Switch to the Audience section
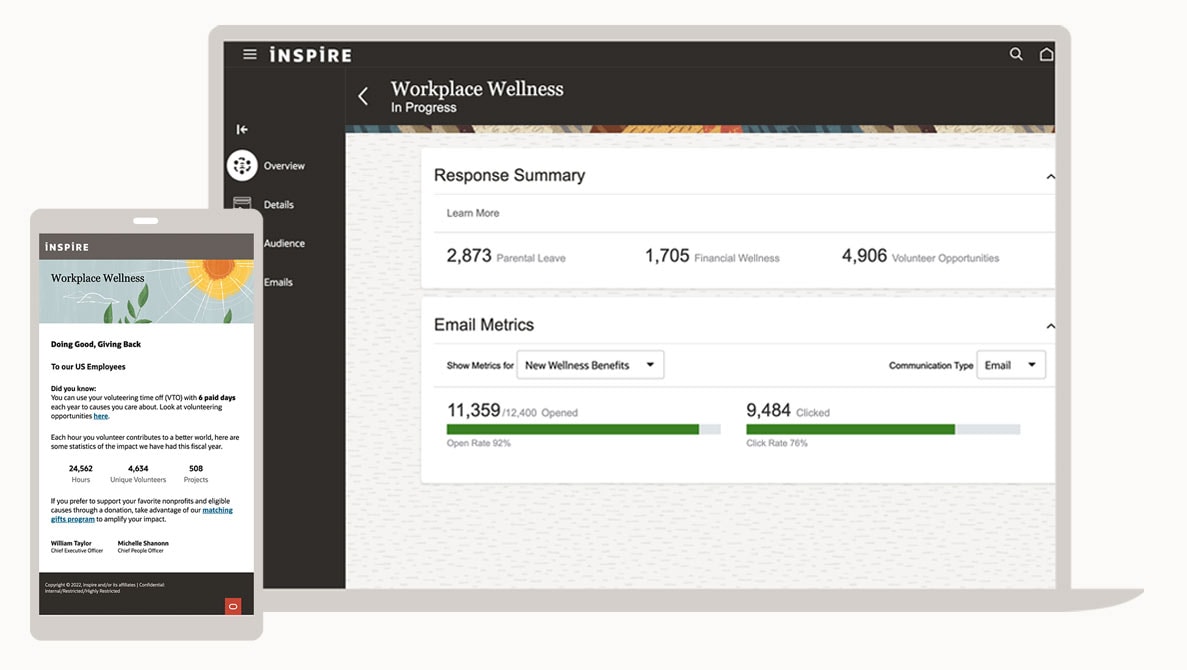Image resolution: width=1187 pixels, height=670 pixels. [x=284, y=243]
